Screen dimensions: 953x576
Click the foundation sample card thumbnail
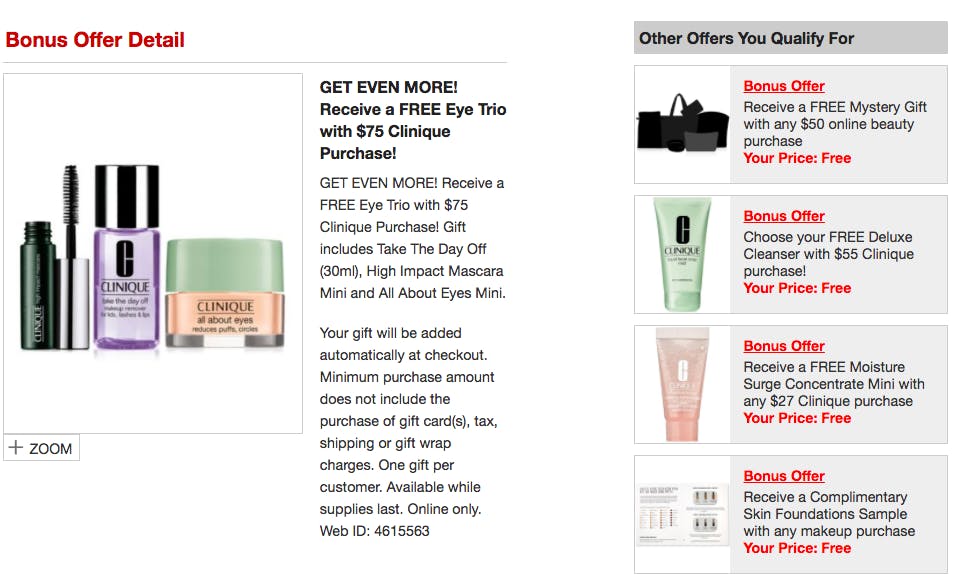tap(683, 514)
